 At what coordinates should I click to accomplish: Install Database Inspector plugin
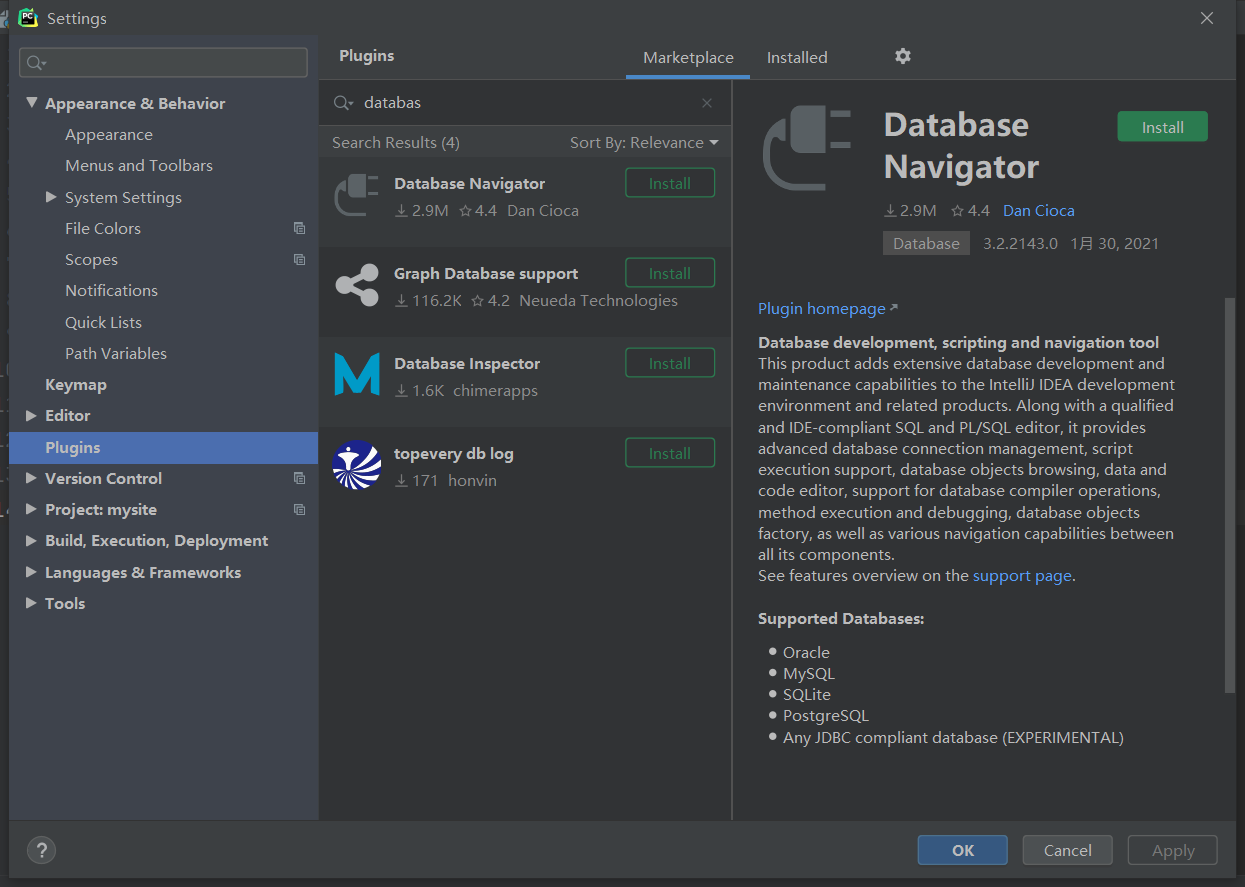pyautogui.click(x=670, y=363)
